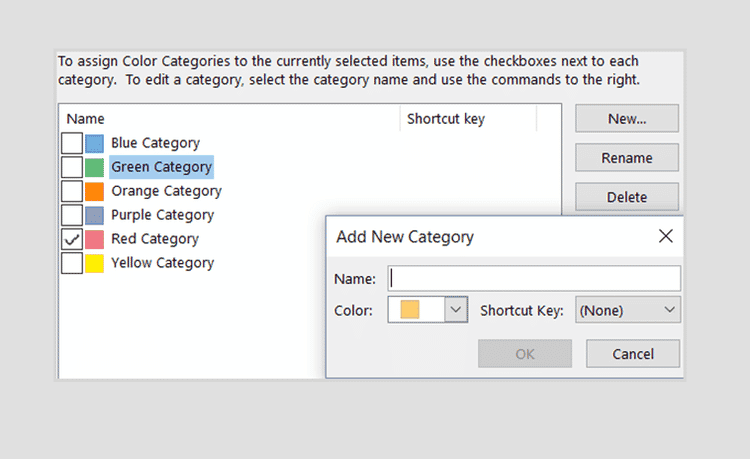Check the Blue Category checkbox
This screenshot has height=459, width=750.
click(x=72, y=143)
